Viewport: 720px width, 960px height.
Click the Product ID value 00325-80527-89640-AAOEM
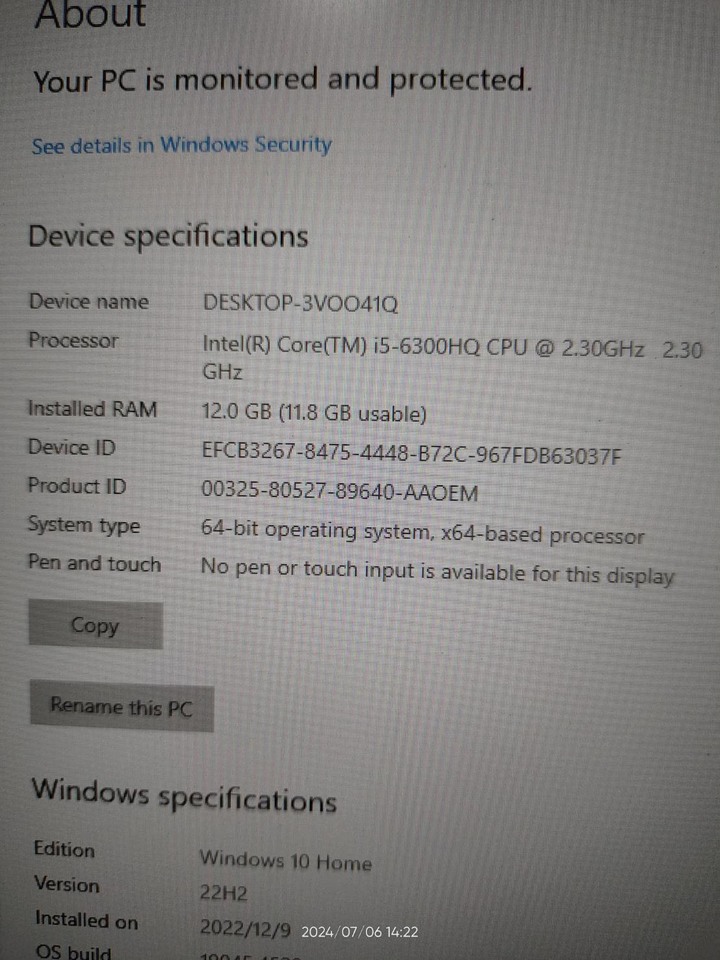pyautogui.click(x=340, y=492)
